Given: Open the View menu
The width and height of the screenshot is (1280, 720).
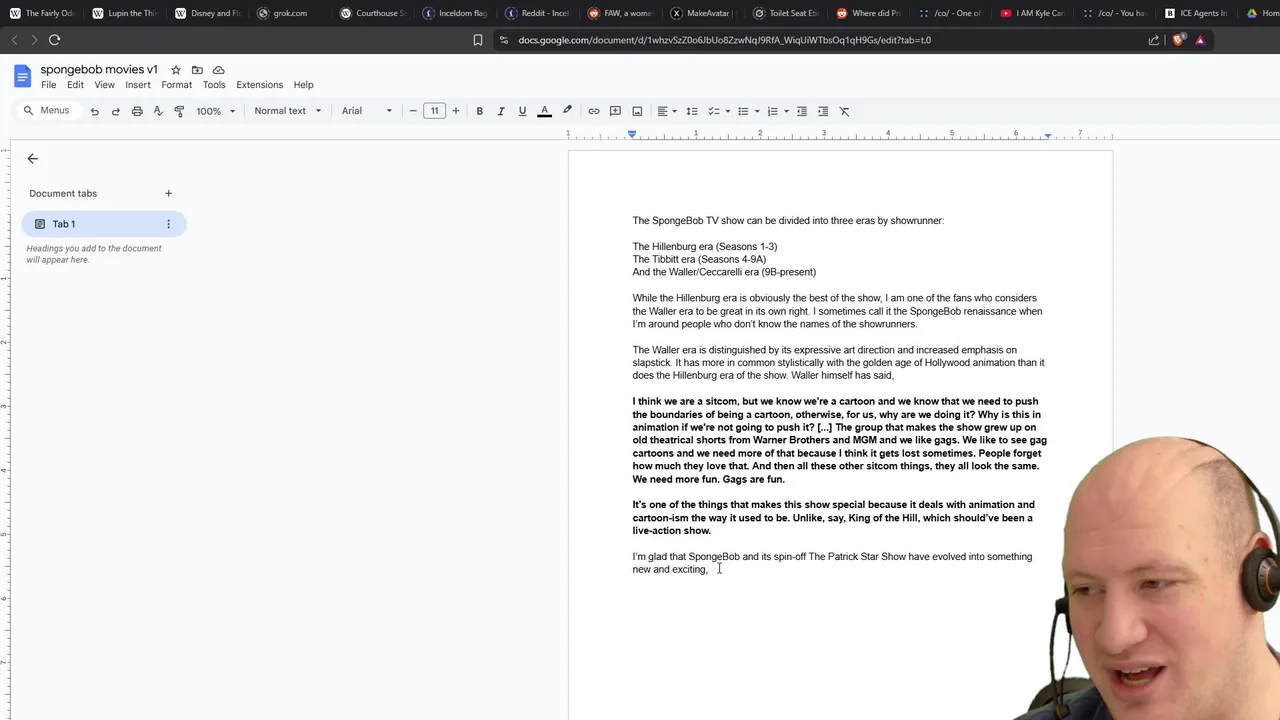Looking at the screenshot, I should [x=104, y=85].
